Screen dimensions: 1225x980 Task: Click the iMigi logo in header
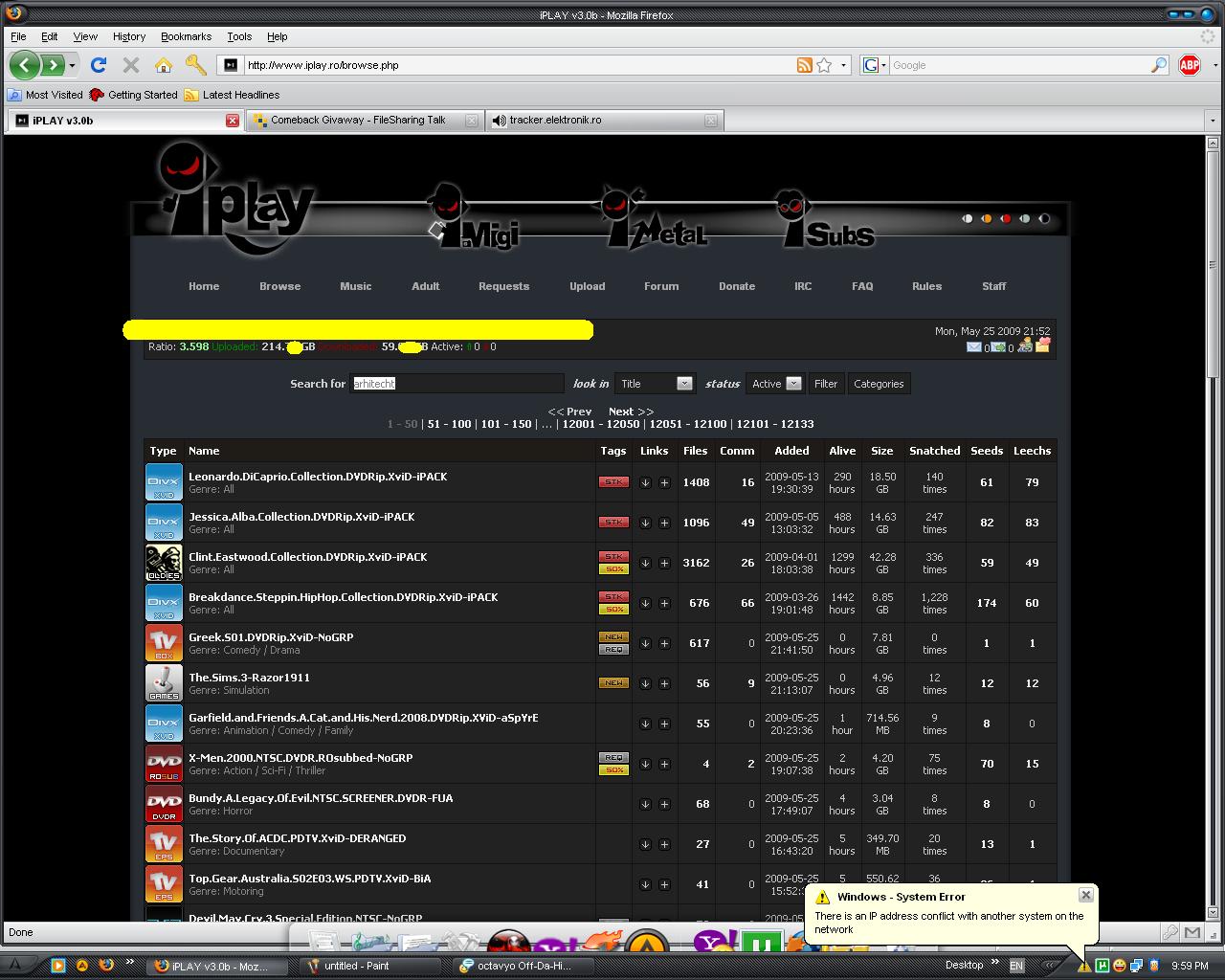click(474, 218)
